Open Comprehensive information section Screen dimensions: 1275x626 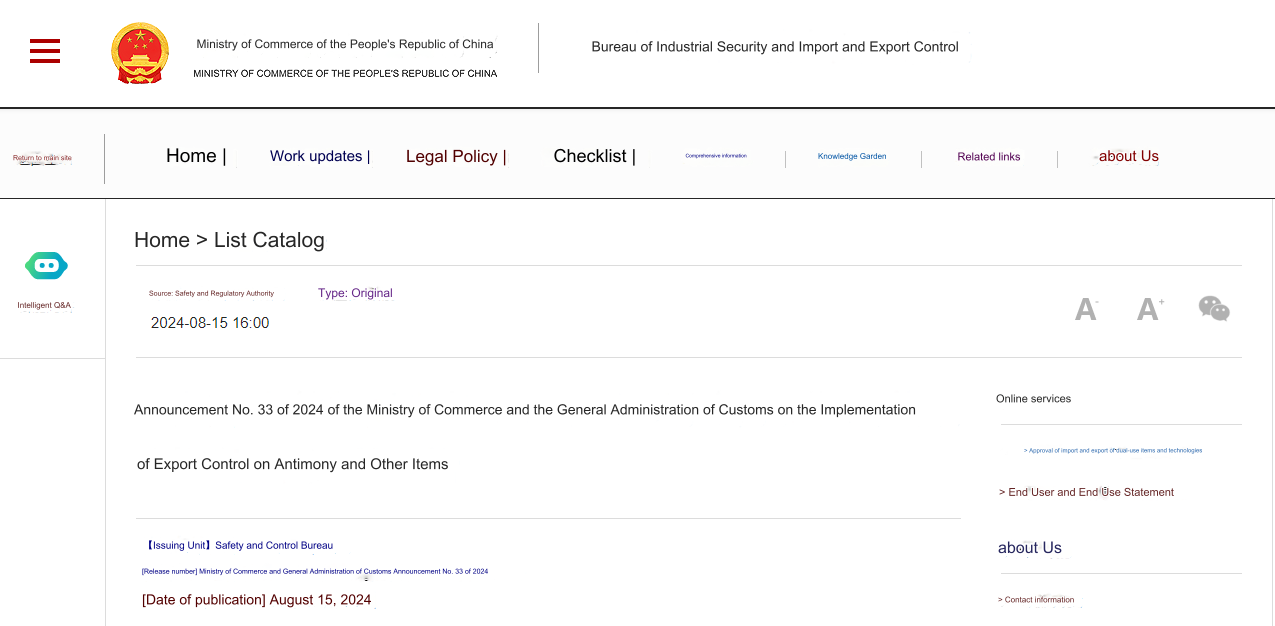tap(716, 156)
